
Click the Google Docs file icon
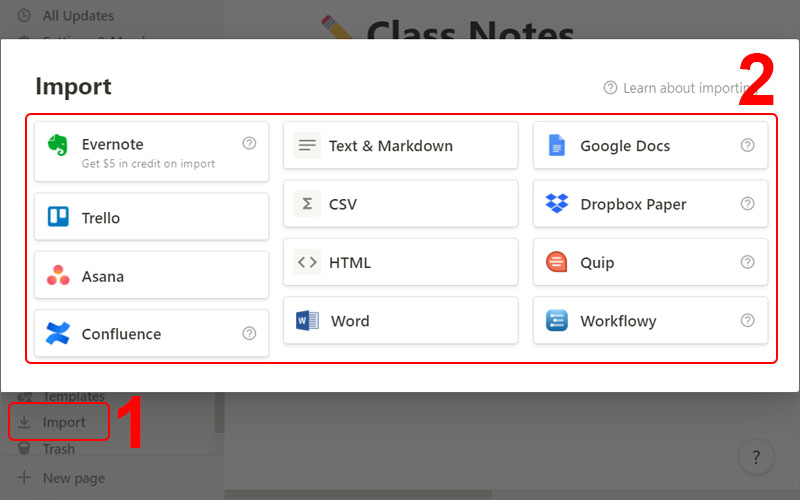click(x=557, y=146)
